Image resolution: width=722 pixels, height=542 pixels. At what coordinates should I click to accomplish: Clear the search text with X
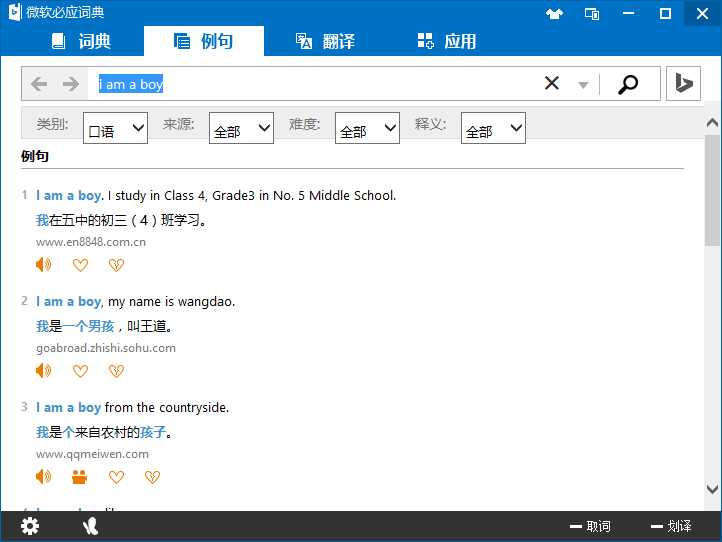point(552,83)
